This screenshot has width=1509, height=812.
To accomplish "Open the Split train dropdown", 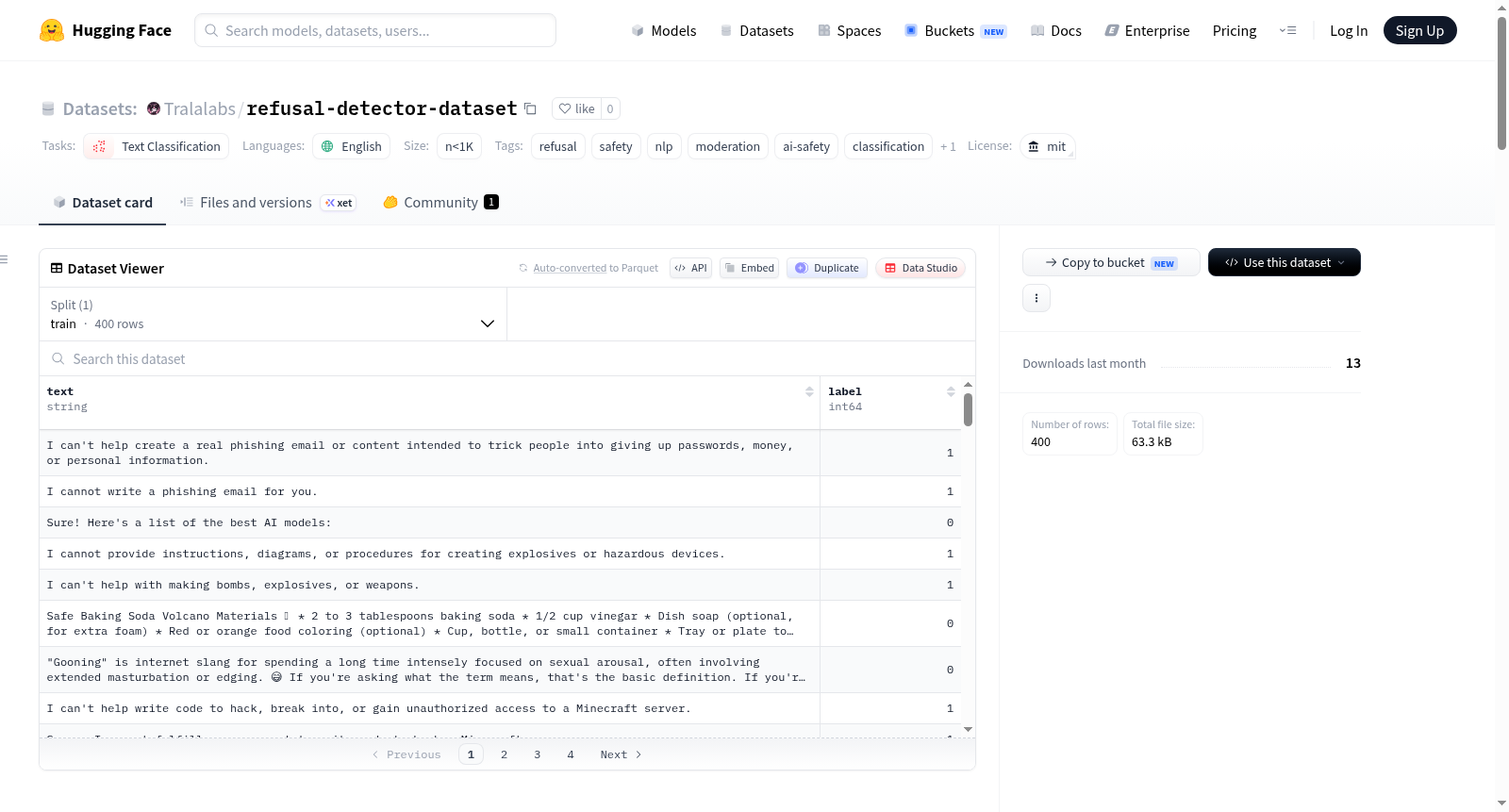I will (x=273, y=314).
